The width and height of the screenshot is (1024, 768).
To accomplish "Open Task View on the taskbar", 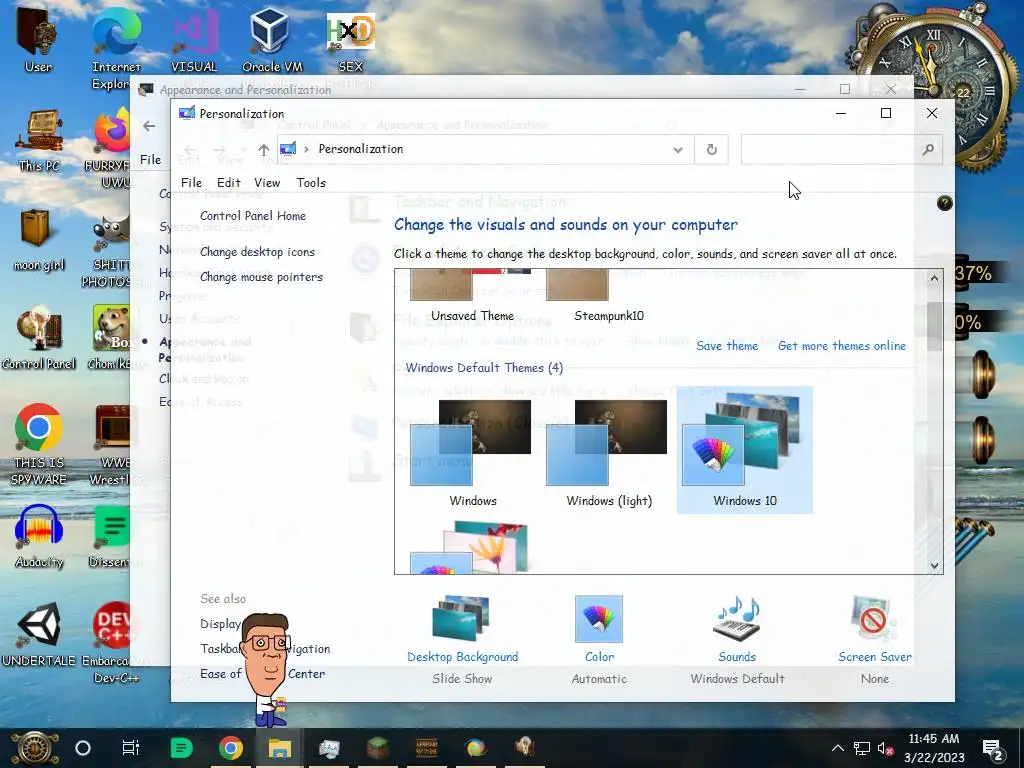I will click(x=131, y=748).
